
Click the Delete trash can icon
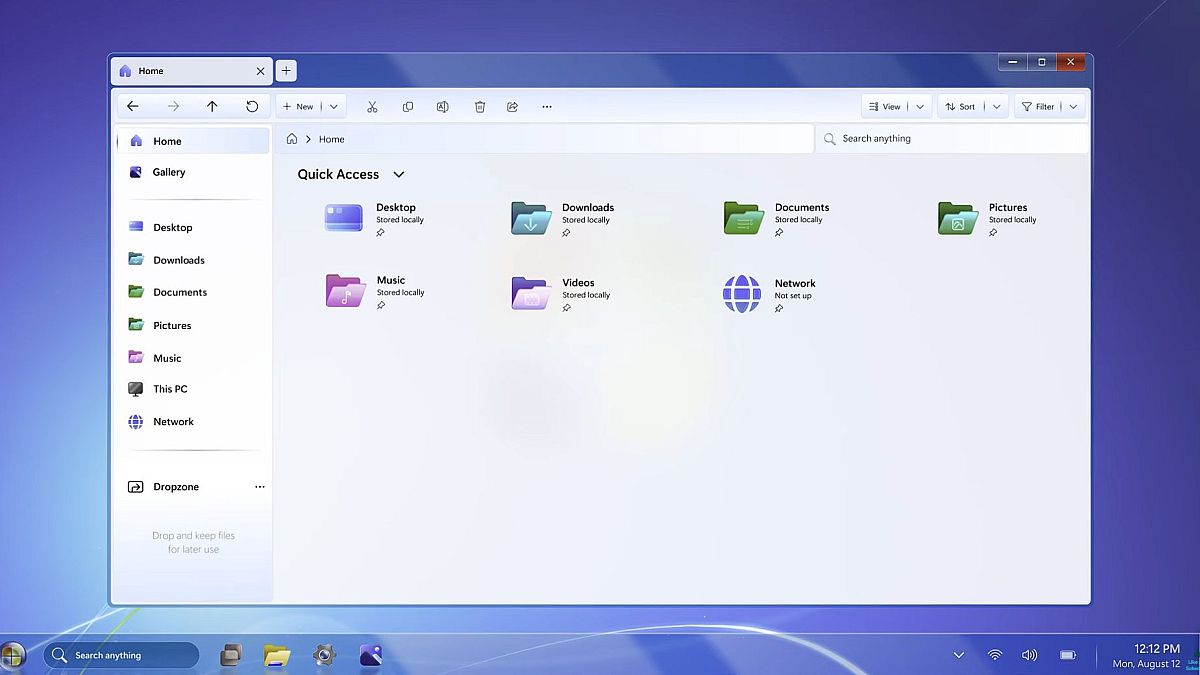[480, 107]
